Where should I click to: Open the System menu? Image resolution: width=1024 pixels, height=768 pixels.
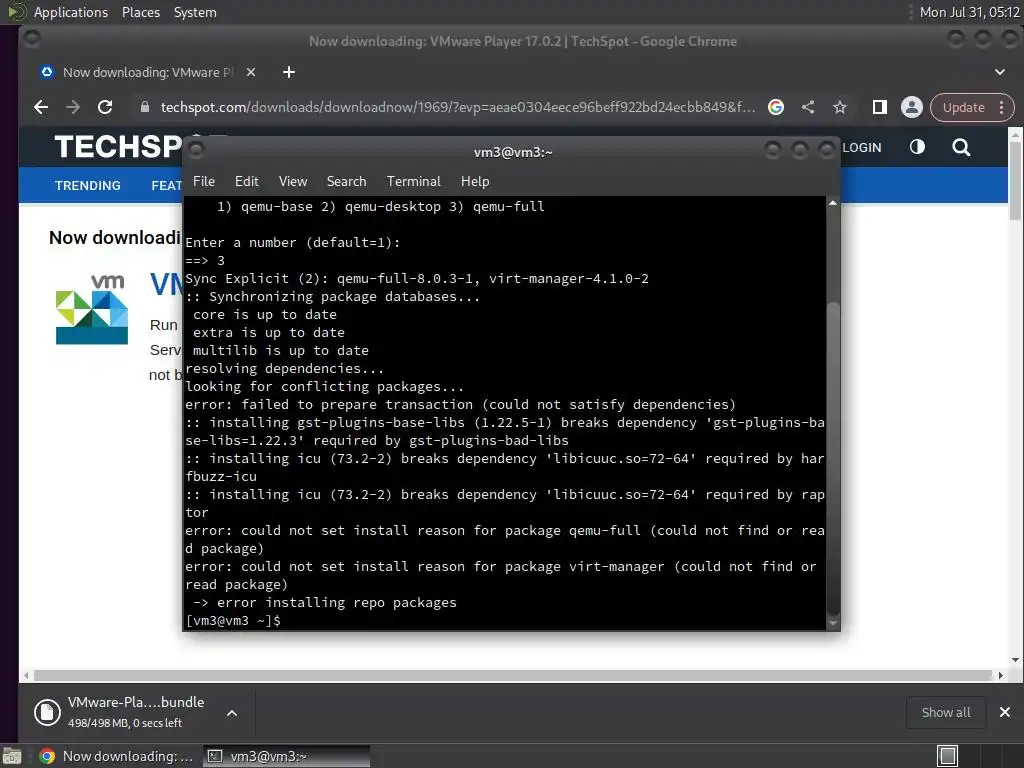pyautogui.click(x=195, y=12)
